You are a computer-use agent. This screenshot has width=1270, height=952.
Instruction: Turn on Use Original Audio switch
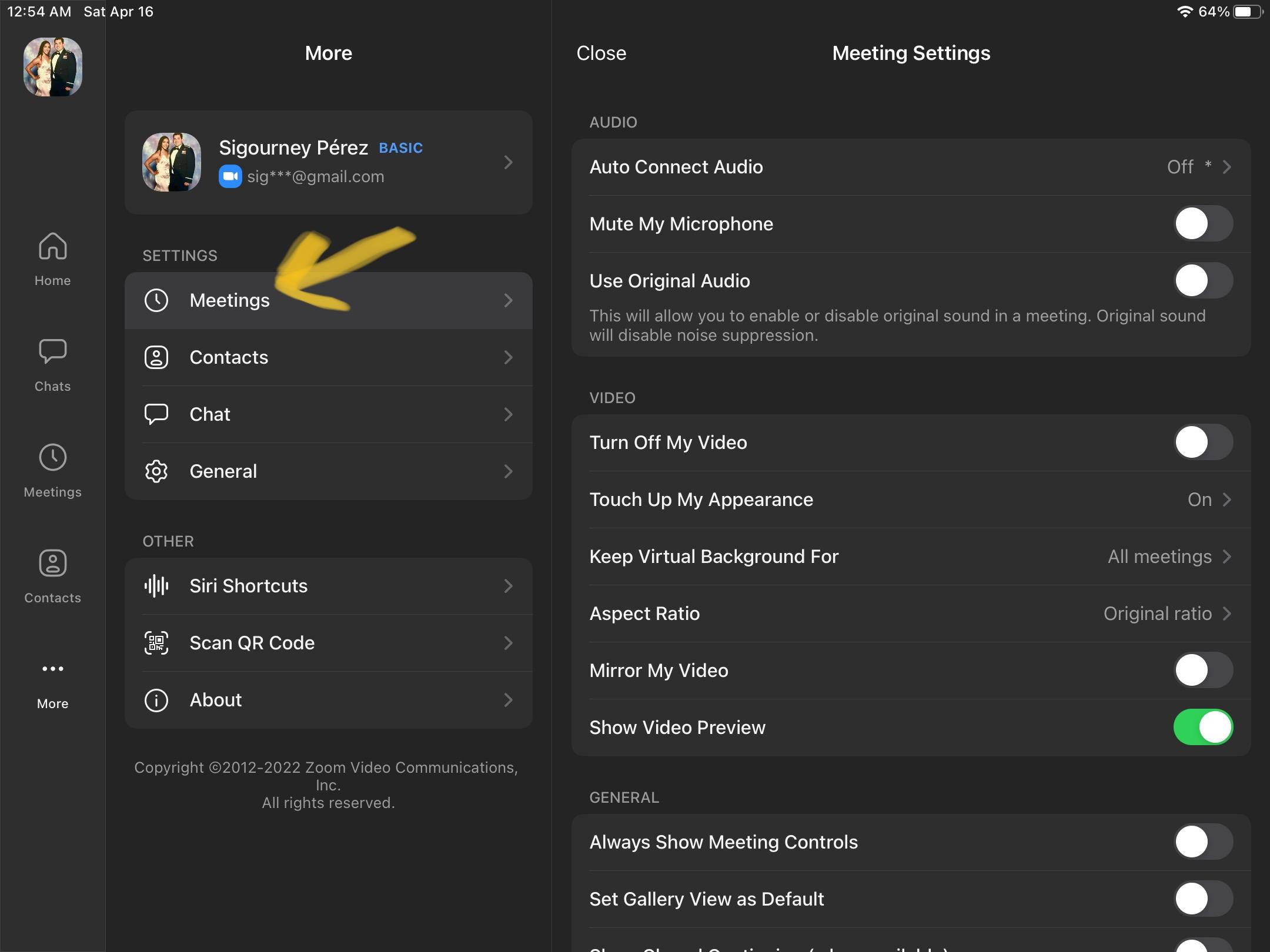pyautogui.click(x=1202, y=281)
